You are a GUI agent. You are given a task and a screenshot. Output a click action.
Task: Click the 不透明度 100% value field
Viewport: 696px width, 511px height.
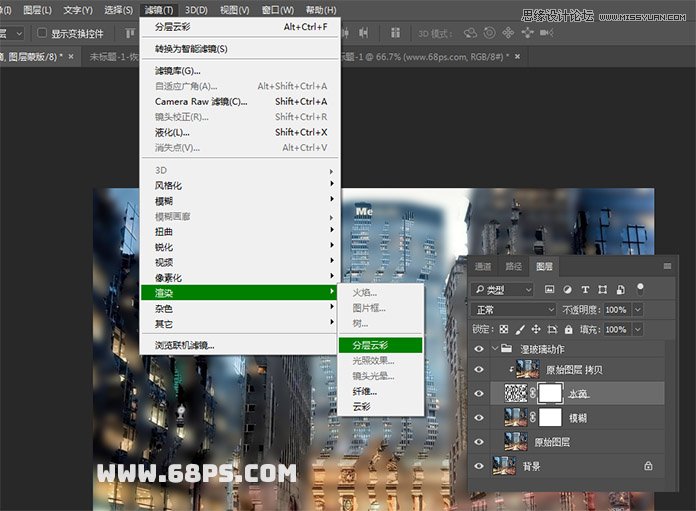pos(616,309)
